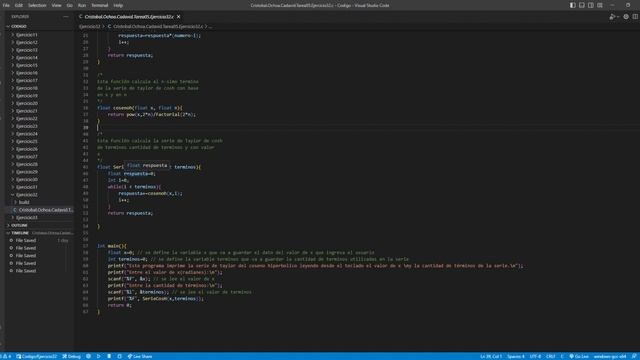This screenshot has width=640, height=360.
Task: Click the windows-gcc-x64 configuration status item
Action: tap(610, 356)
